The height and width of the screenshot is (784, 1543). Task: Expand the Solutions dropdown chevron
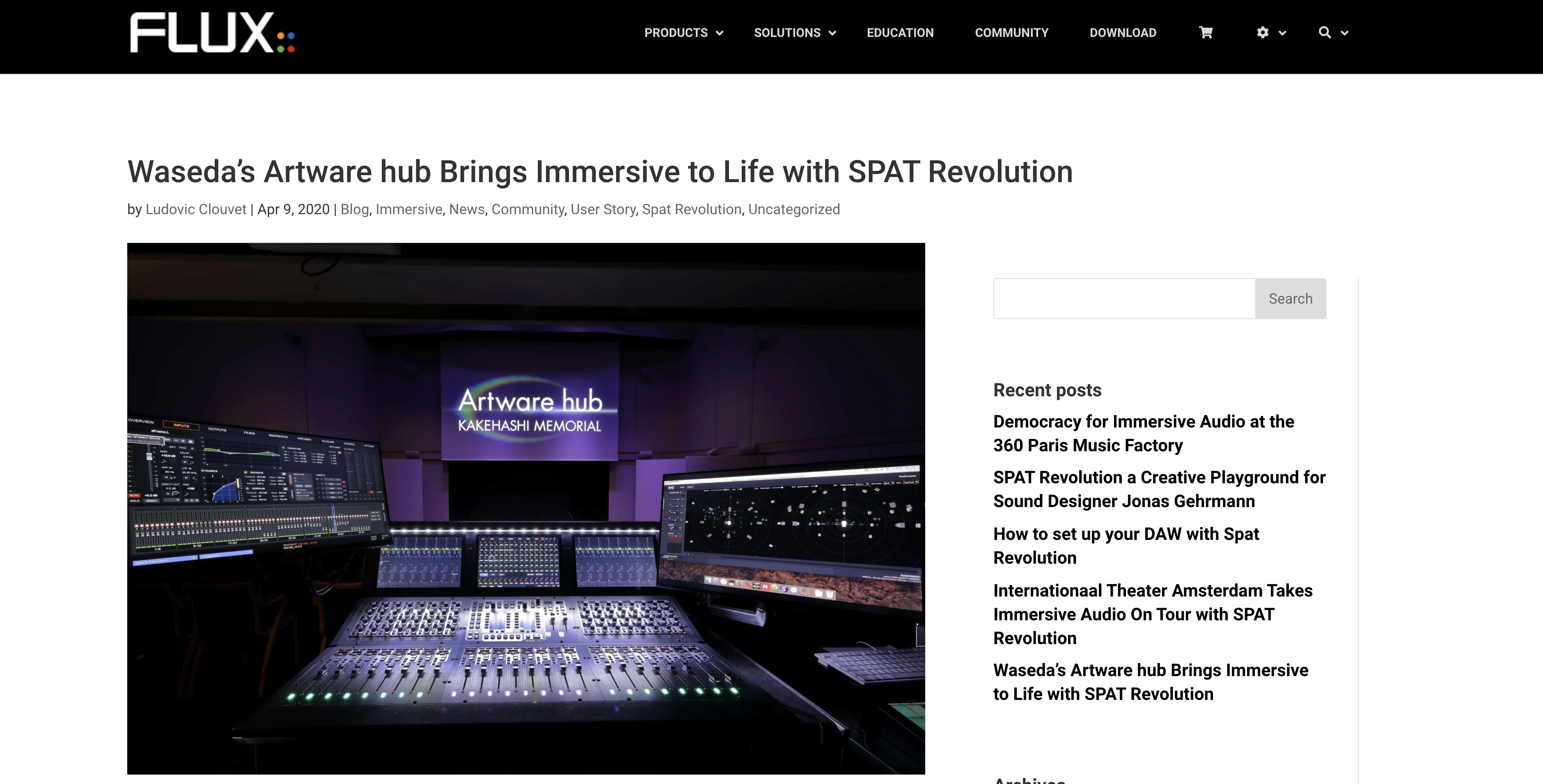pyautogui.click(x=832, y=34)
